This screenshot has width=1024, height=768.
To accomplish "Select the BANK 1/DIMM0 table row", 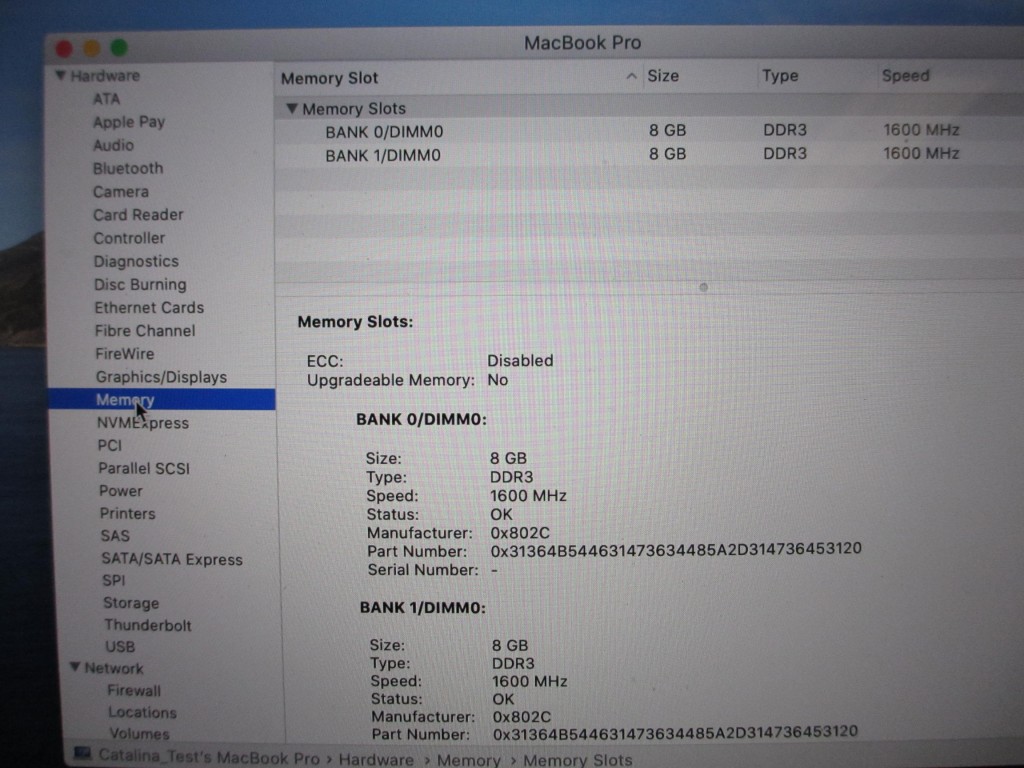I will point(649,155).
